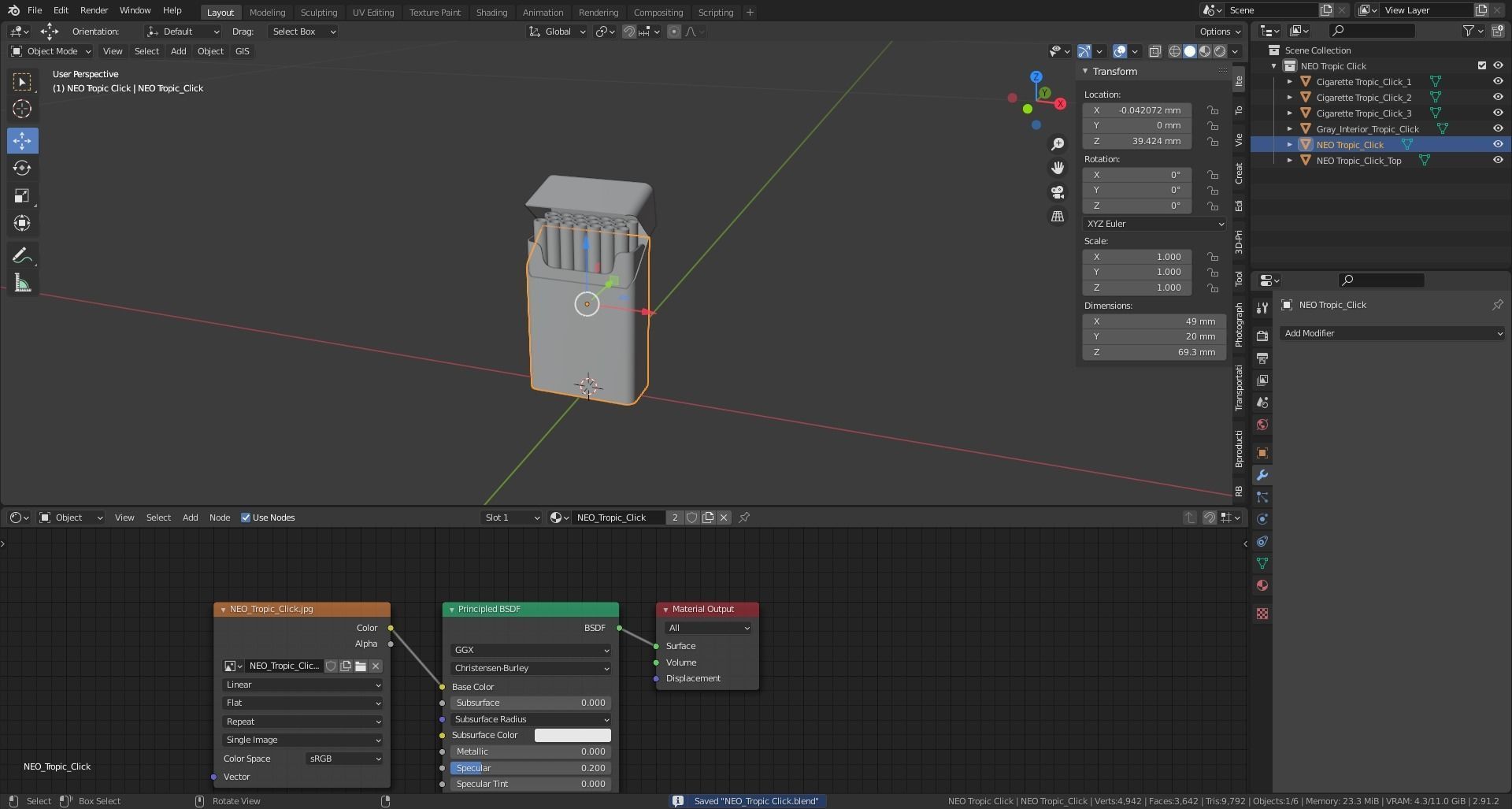
Task: Open Material properties tab icon
Action: point(1262,585)
